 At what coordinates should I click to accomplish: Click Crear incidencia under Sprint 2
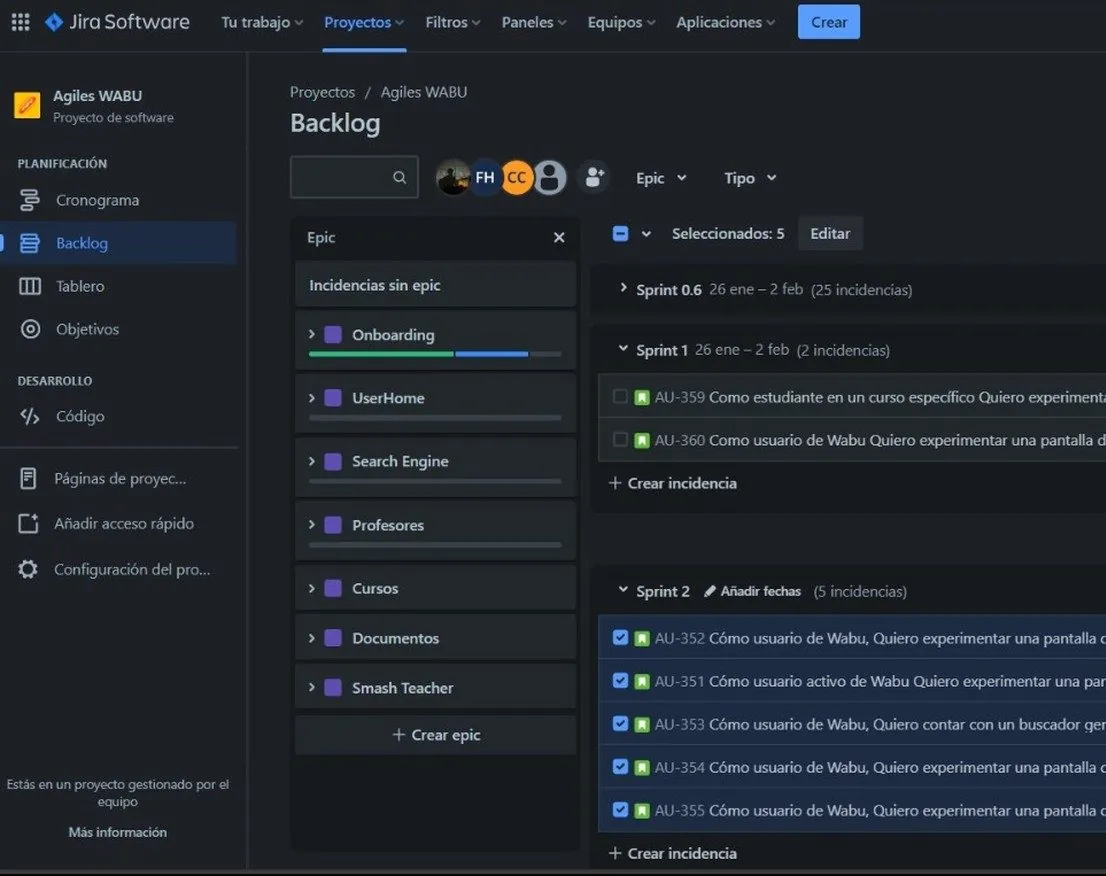click(x=673, y=853)
